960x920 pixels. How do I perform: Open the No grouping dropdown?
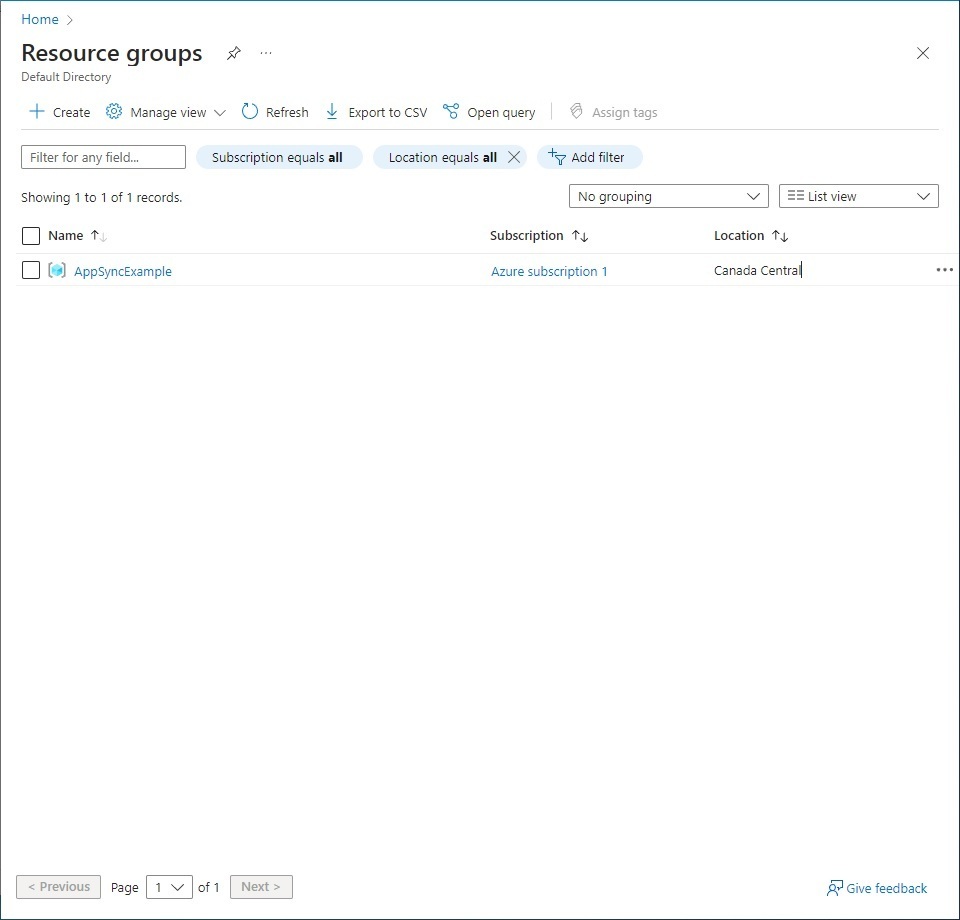pos(668,196)
